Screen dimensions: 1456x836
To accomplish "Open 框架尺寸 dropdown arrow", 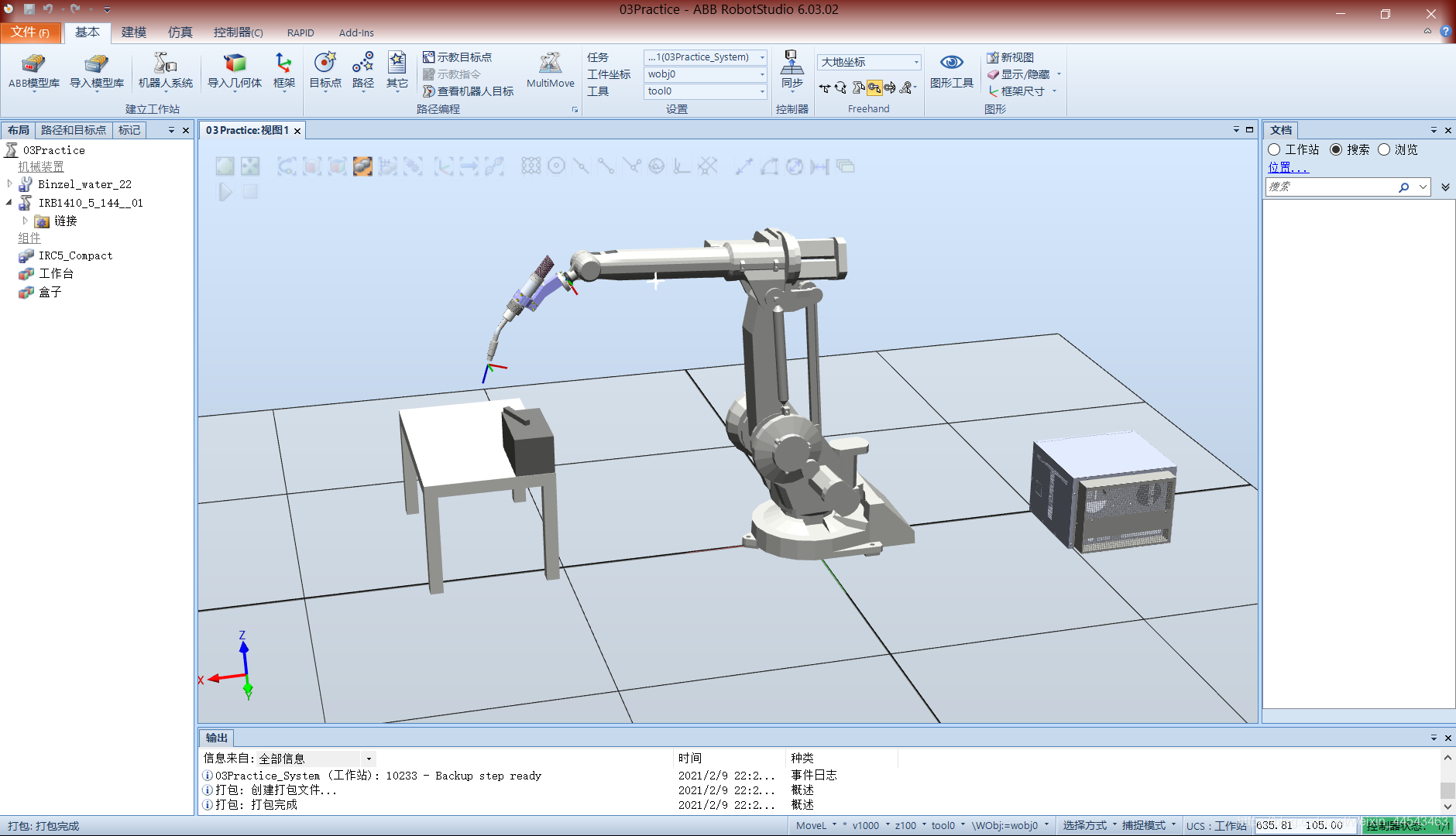I will [x=1054, y=91].
